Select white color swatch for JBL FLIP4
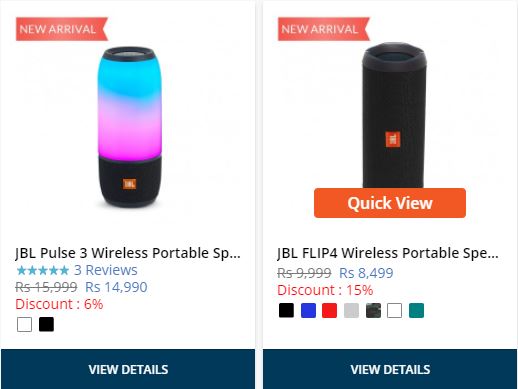 [x=395, y=310]
